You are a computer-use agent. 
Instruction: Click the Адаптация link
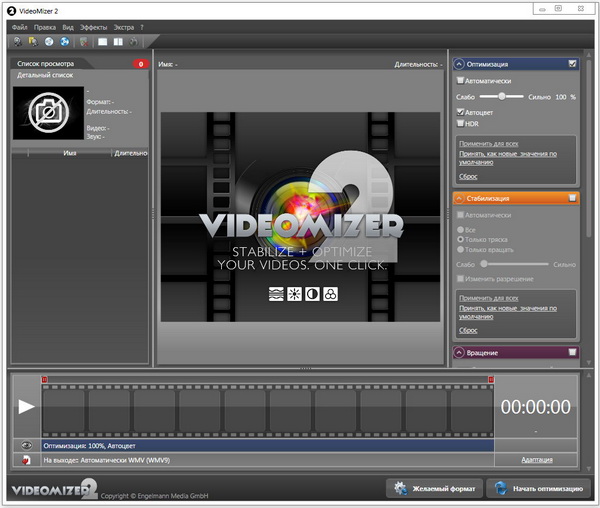point(539,460)
